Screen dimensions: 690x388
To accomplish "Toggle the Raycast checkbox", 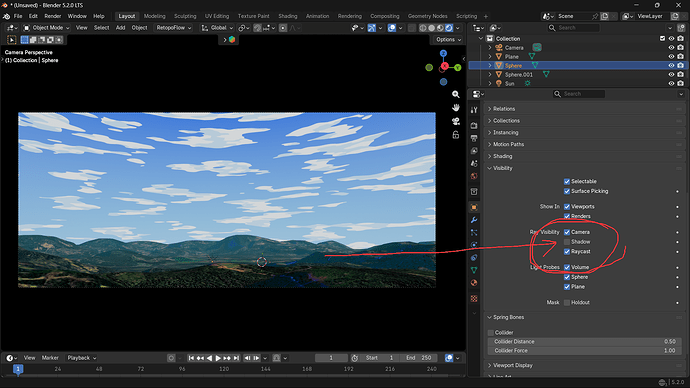I will tap(567, 252).
